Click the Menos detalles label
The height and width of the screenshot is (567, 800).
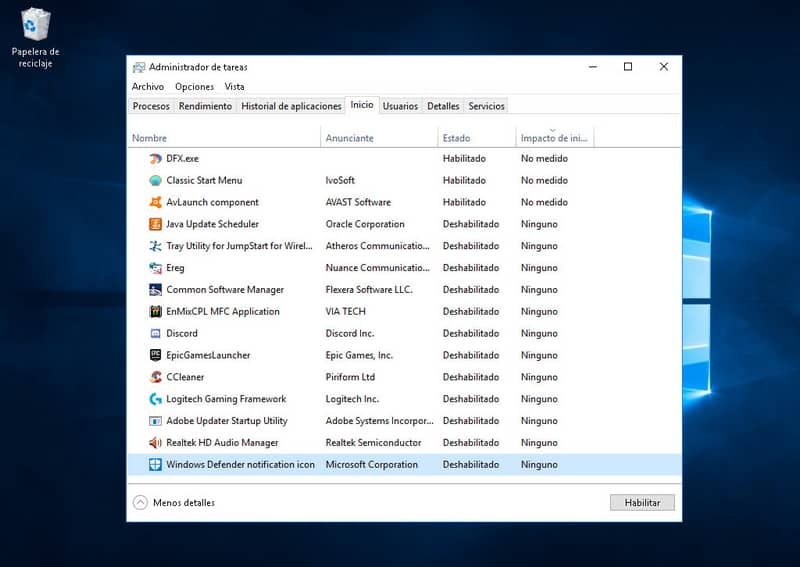click(184, 503)
